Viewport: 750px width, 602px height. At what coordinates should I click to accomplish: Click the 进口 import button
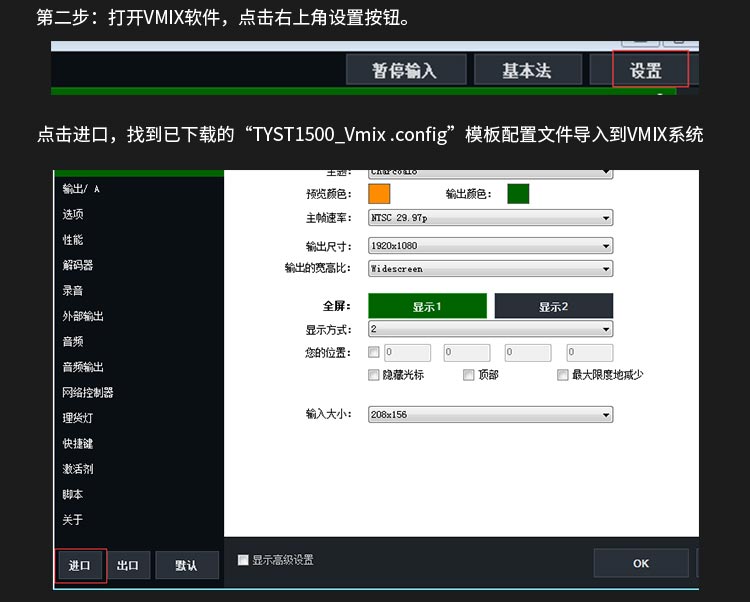(80, 566)
